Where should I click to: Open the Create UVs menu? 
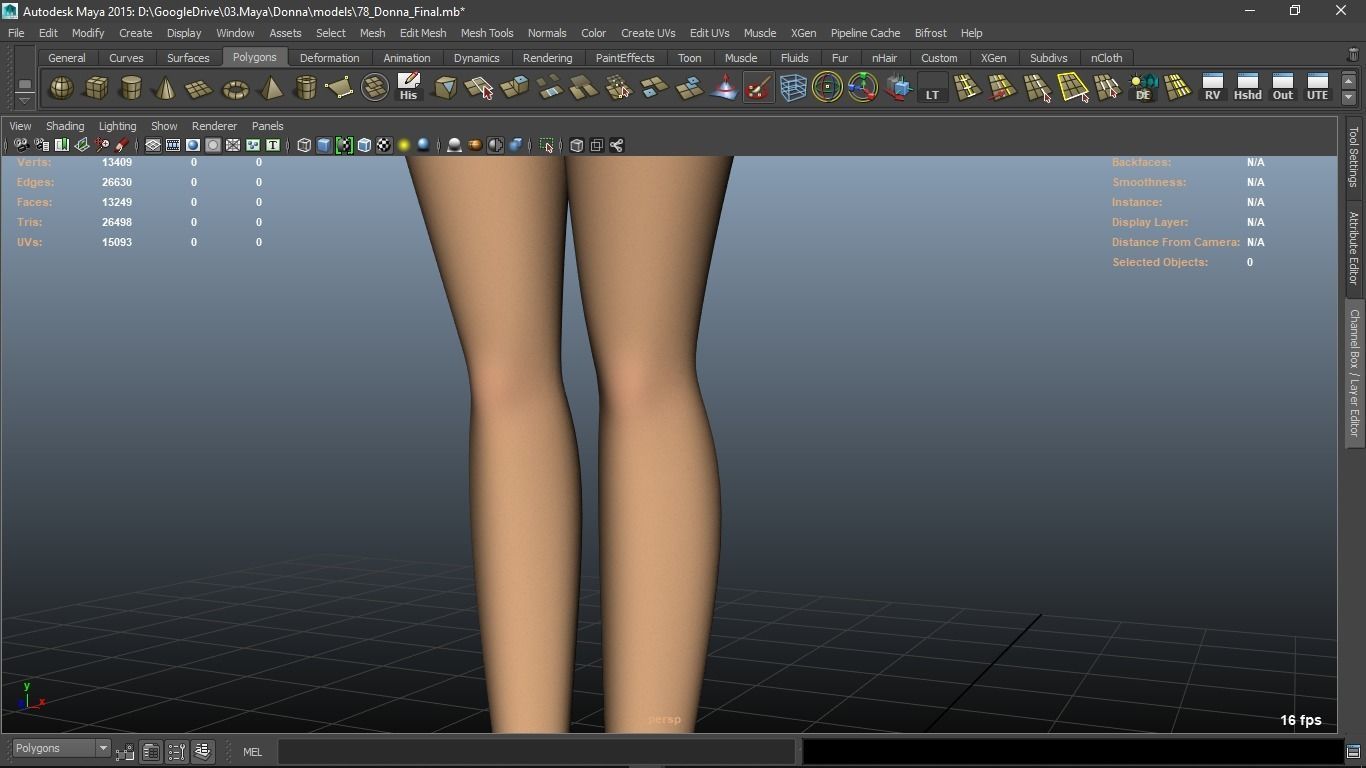(x=648, y=33)
